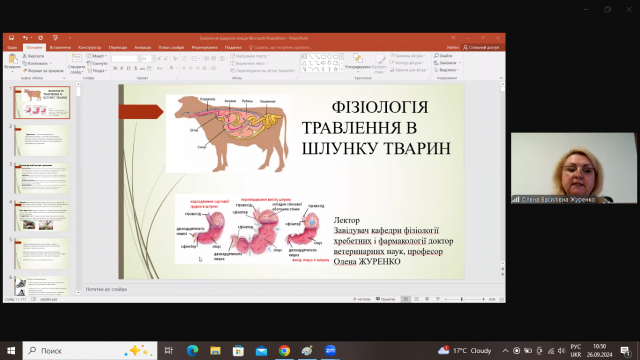
Task: Click the Share button in ribbon
Action: click(x=481, y=48)
